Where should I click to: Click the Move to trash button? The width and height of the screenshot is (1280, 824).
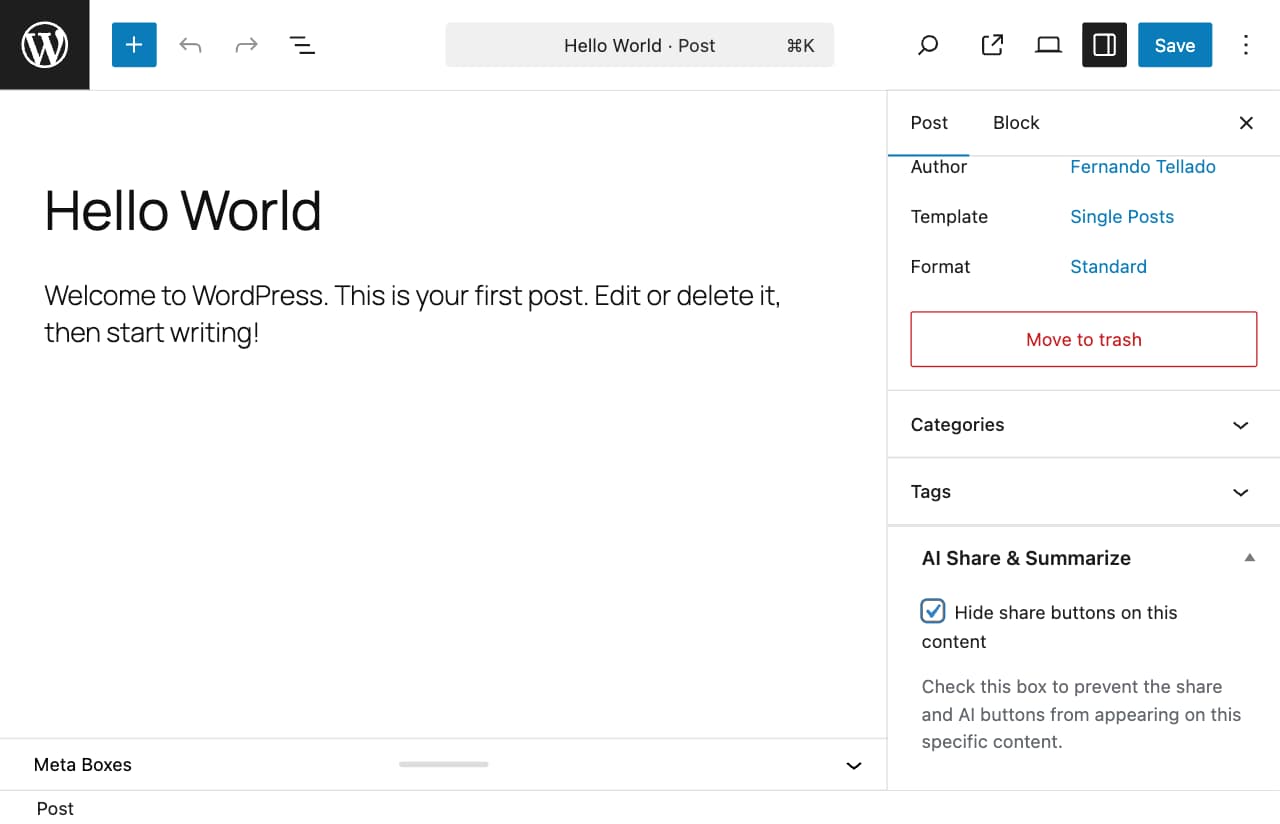click(x=1083, y=339)
